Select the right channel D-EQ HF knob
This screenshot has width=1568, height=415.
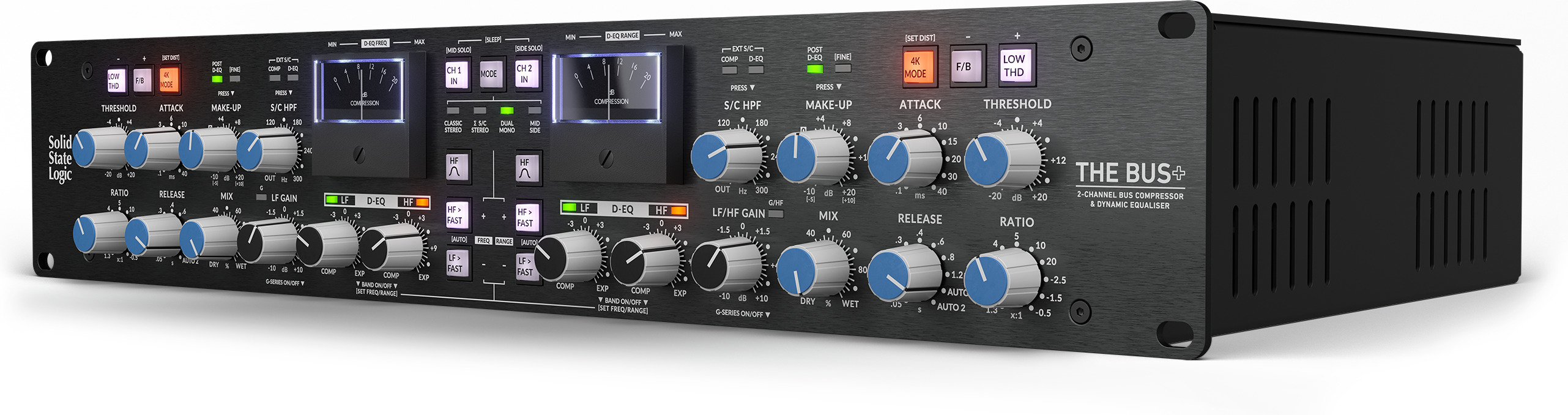(x=646, y=260)
